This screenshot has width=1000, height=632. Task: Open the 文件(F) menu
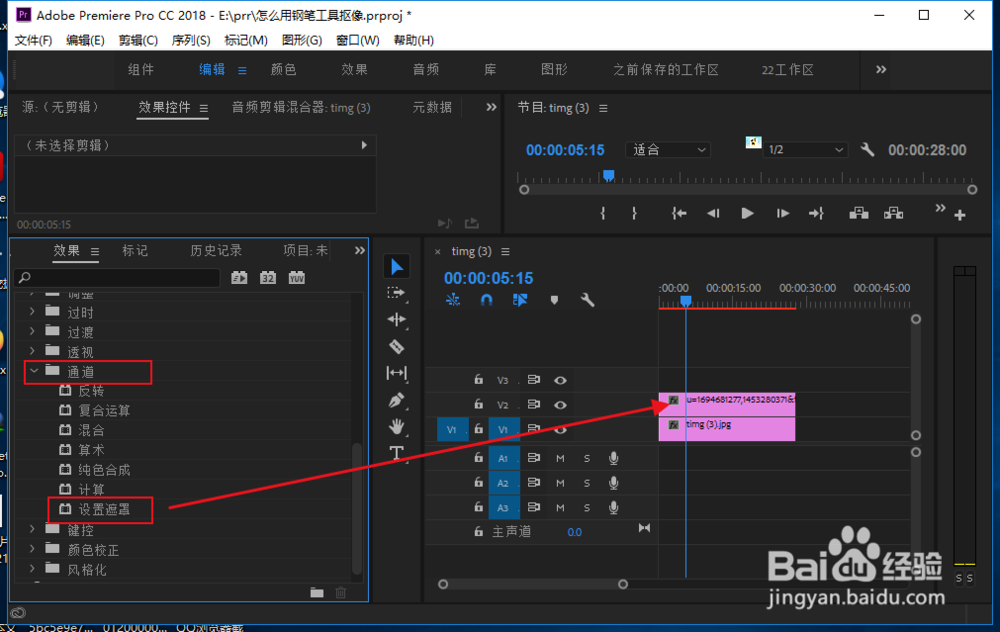tap(33, 40)
